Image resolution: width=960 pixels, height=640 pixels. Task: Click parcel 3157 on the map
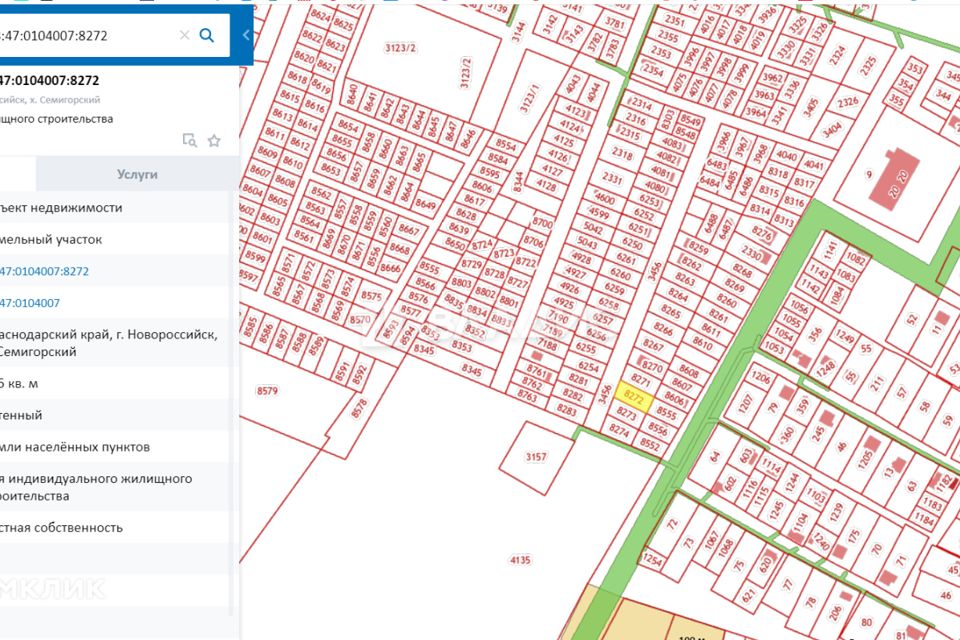536,458
